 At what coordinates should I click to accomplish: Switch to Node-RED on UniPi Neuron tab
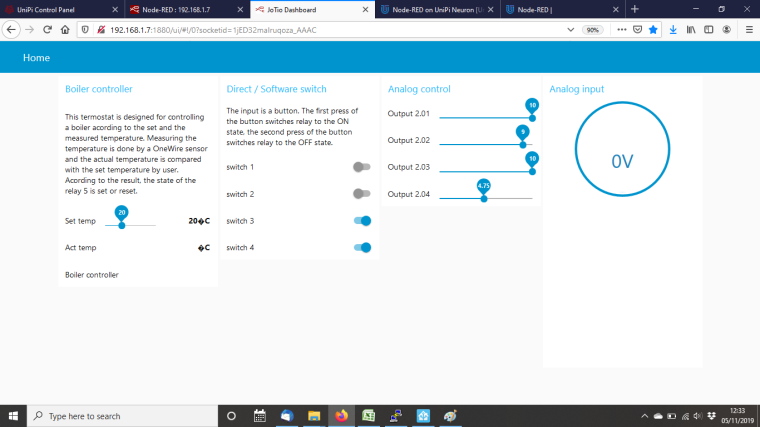pyautogui.click(x=435, y=9)
